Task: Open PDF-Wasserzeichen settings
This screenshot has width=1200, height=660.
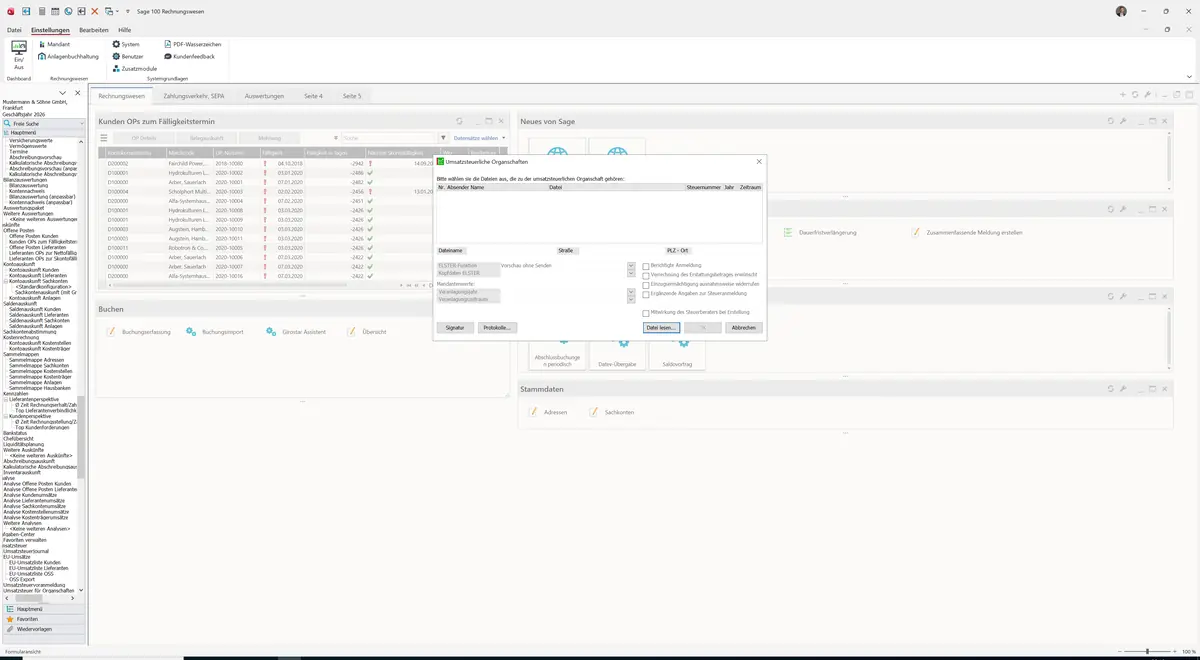Action: pos(192,44)
